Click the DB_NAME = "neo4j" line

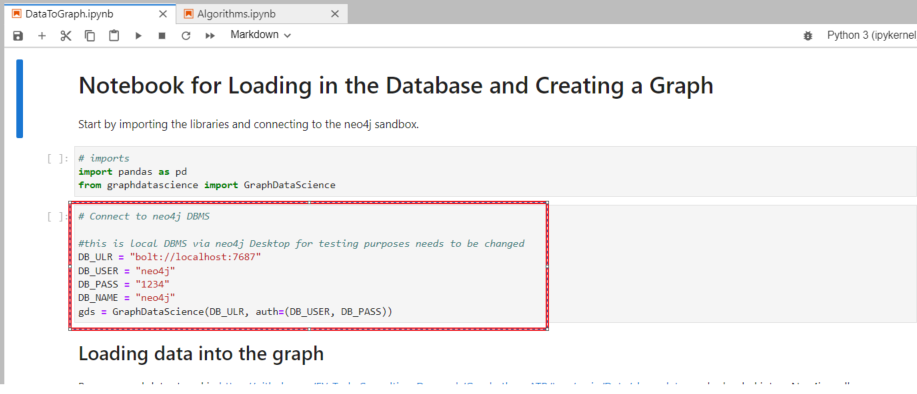[127, 298]
